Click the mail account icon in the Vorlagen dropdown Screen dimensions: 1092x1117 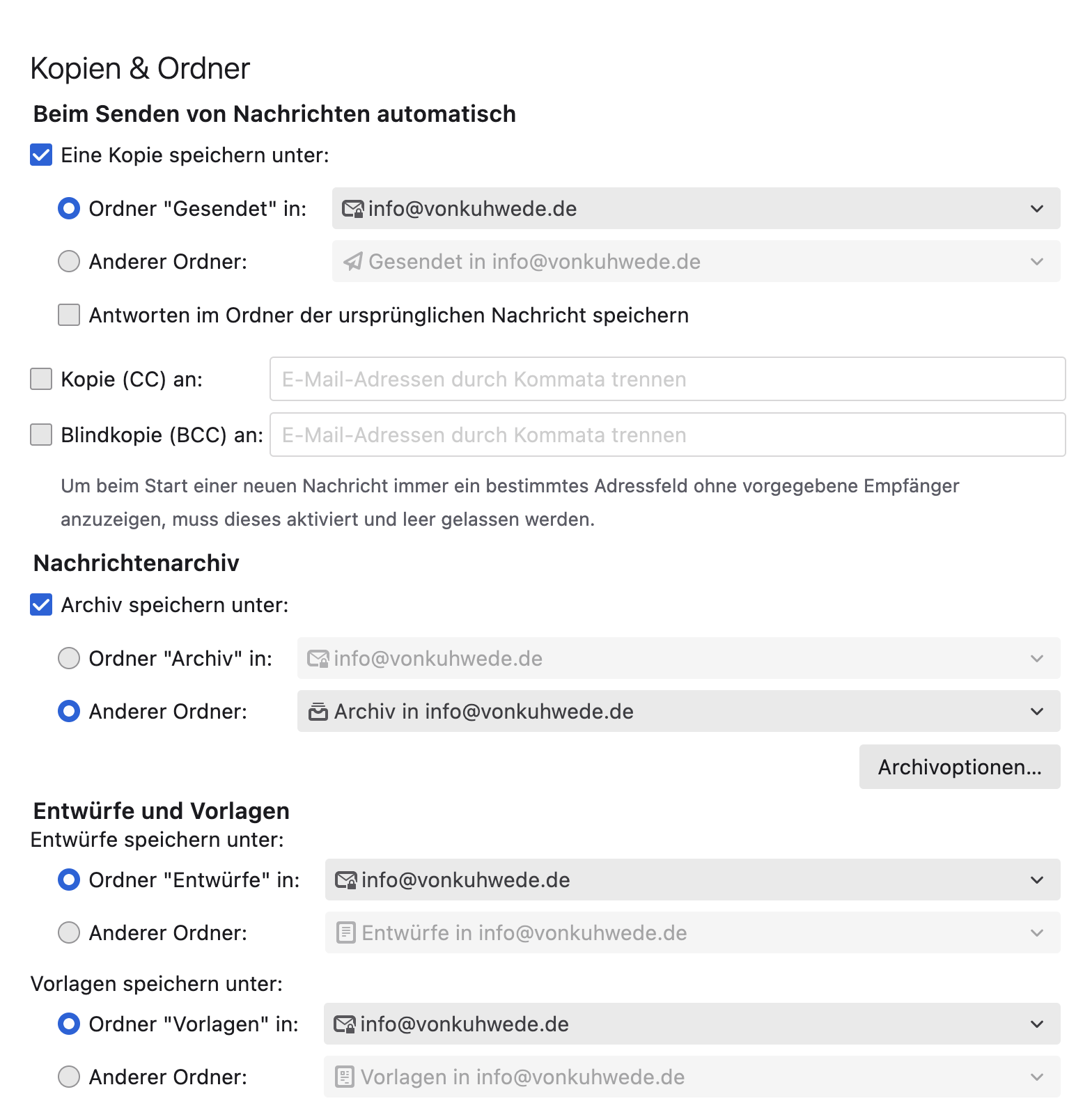[x=345, y=1024]
